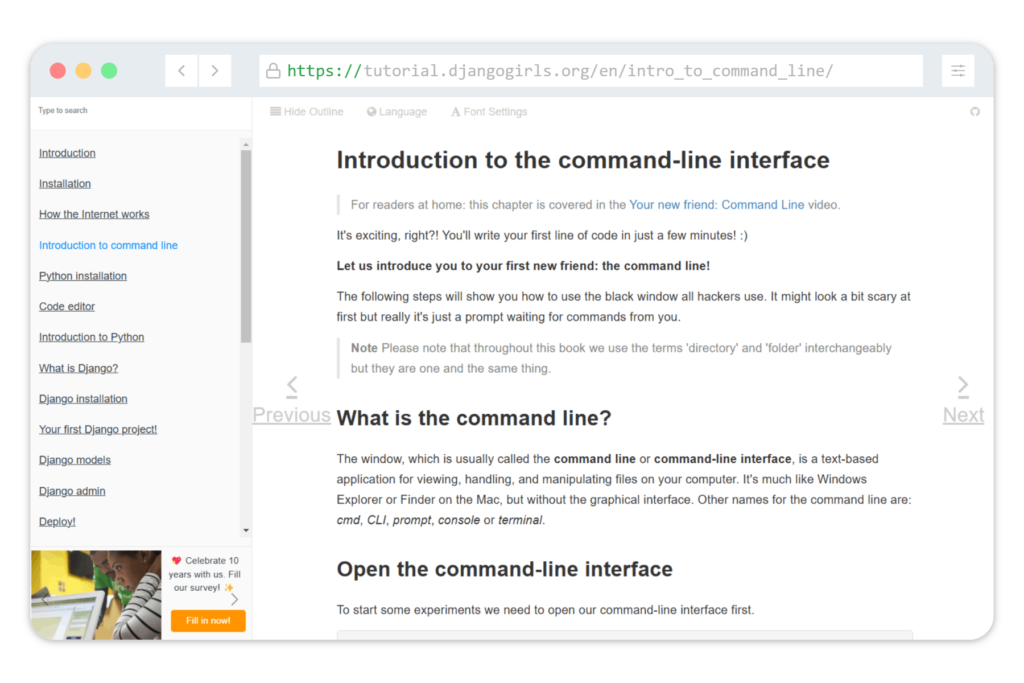Click heading What is the command line?
This screenshot has width=1024, height=683.
point(474,418)
